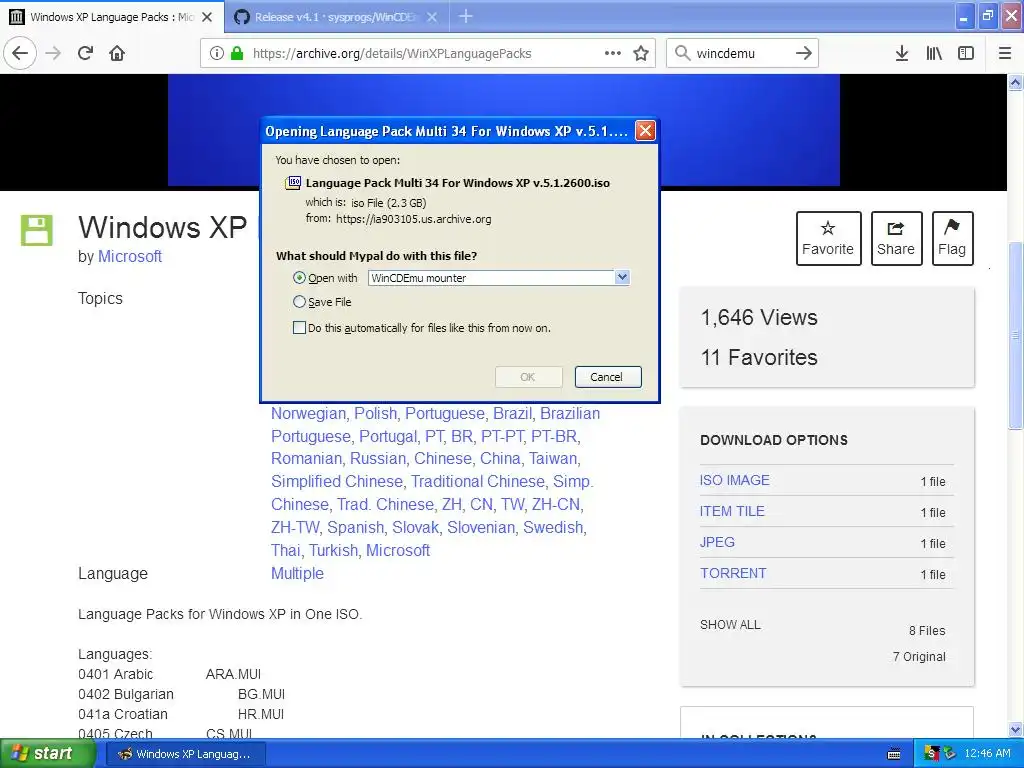Open the Traditional Chinese topic link
Image resolution: width=1024 pixels, height=768 pixels.
pyautogui.click(x=477, y=481)
